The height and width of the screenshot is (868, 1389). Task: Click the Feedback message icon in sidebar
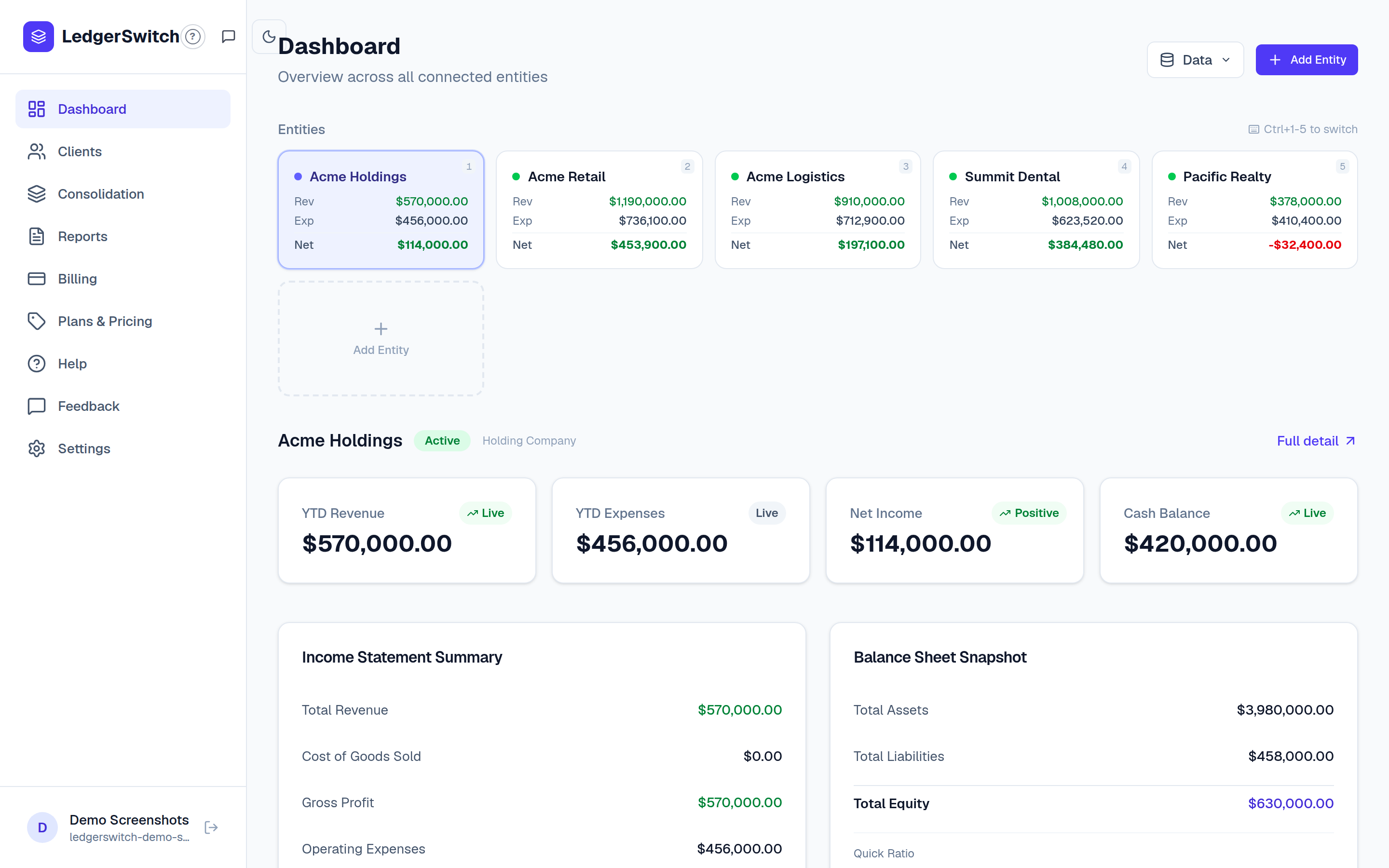point(37,407)
